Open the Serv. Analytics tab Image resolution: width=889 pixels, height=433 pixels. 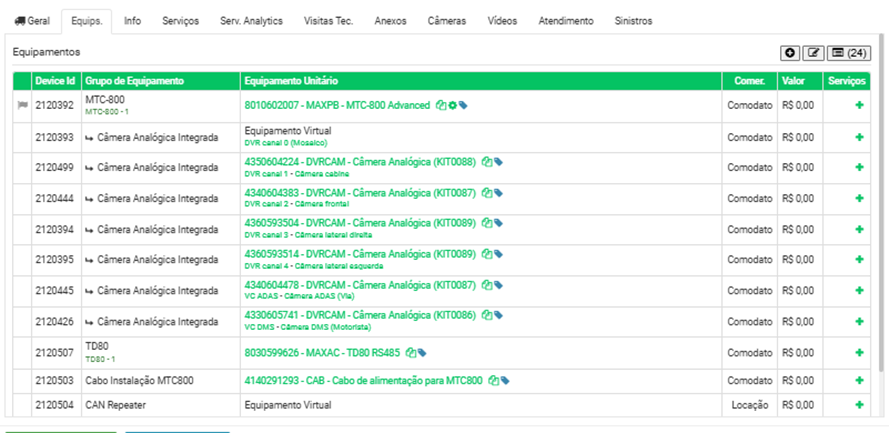[x=251, y=20]
